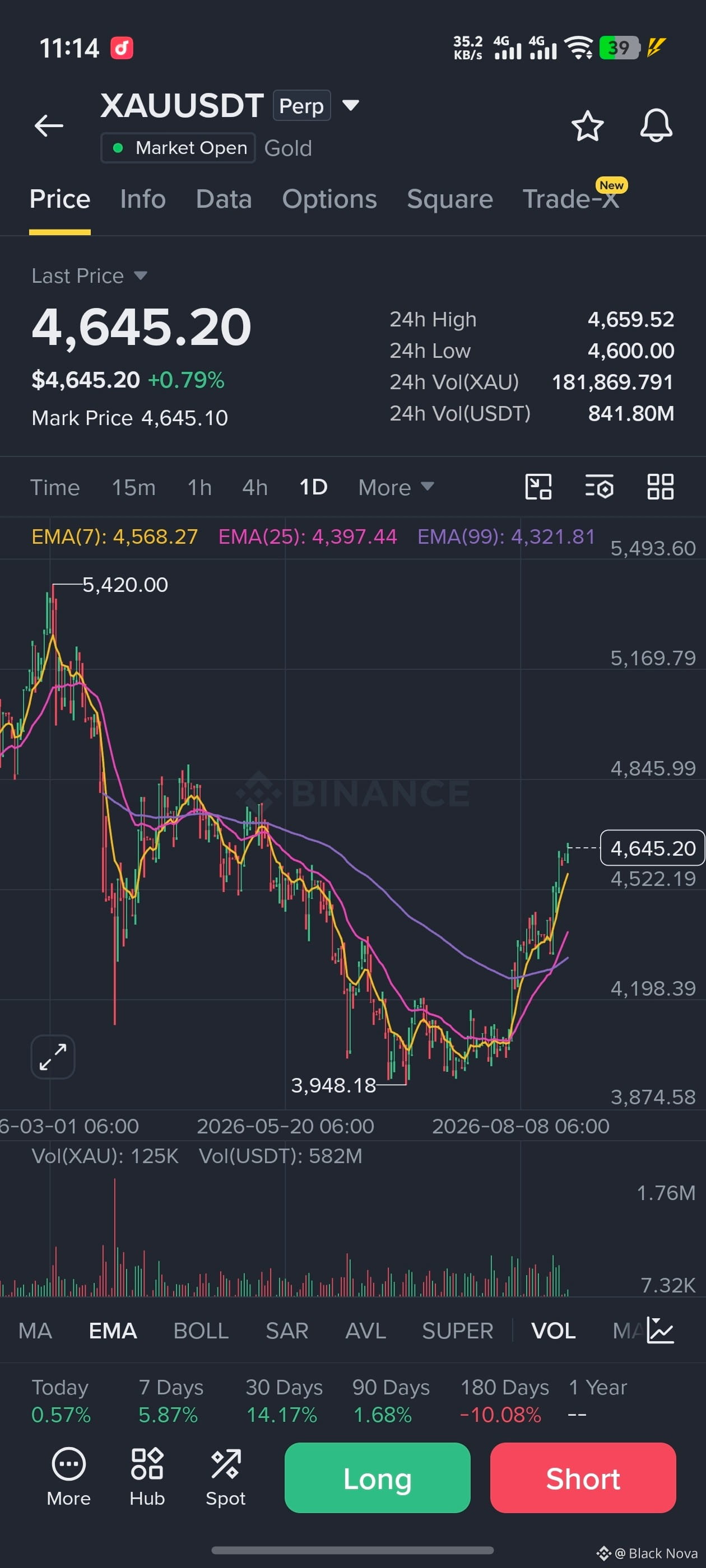706x1568 pixels.
Task: Tap the Mark Price 4,645.10 text
Action: click(x=130, y=418)
